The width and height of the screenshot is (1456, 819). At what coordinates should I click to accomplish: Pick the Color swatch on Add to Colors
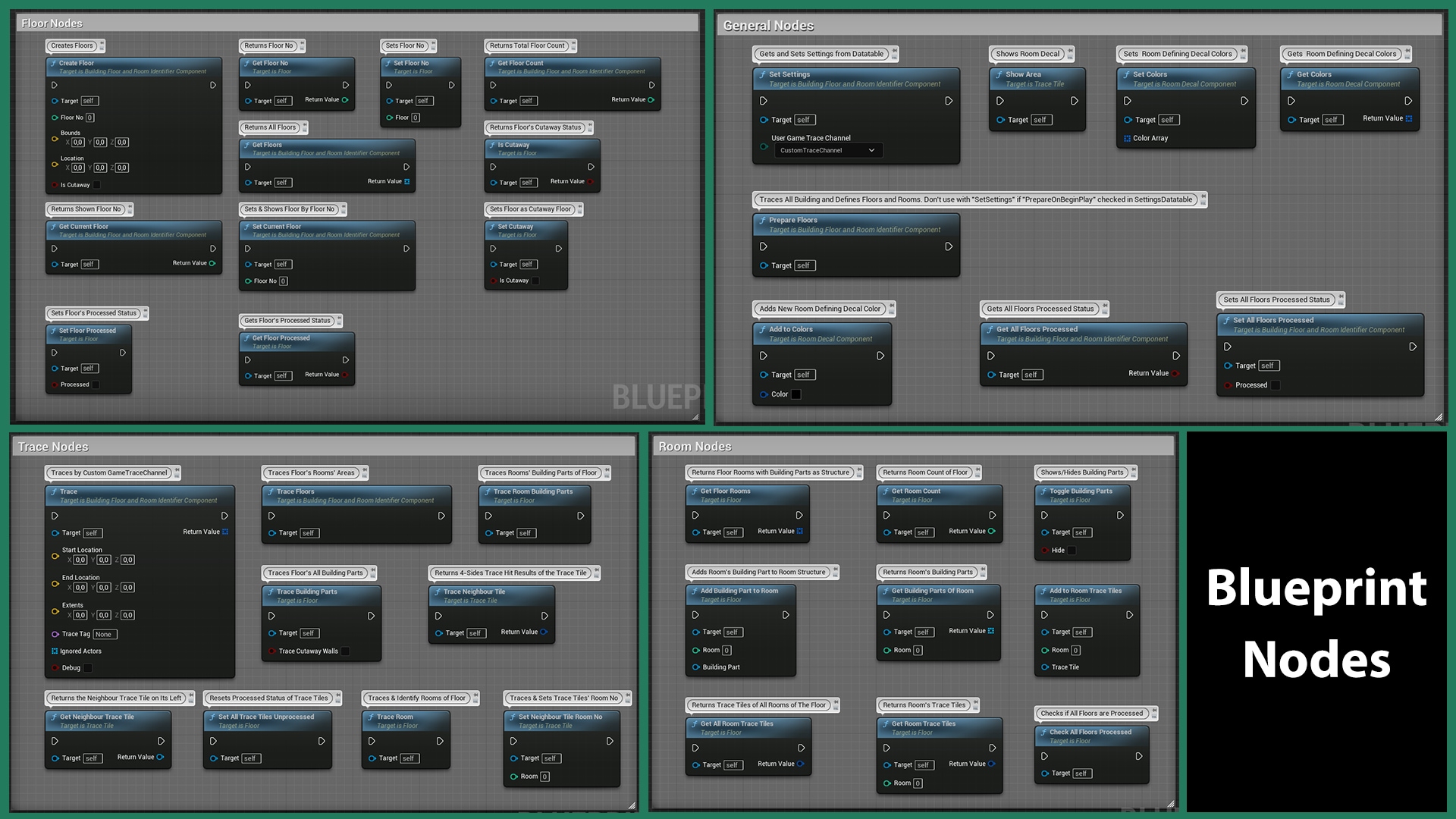point(794,394)
